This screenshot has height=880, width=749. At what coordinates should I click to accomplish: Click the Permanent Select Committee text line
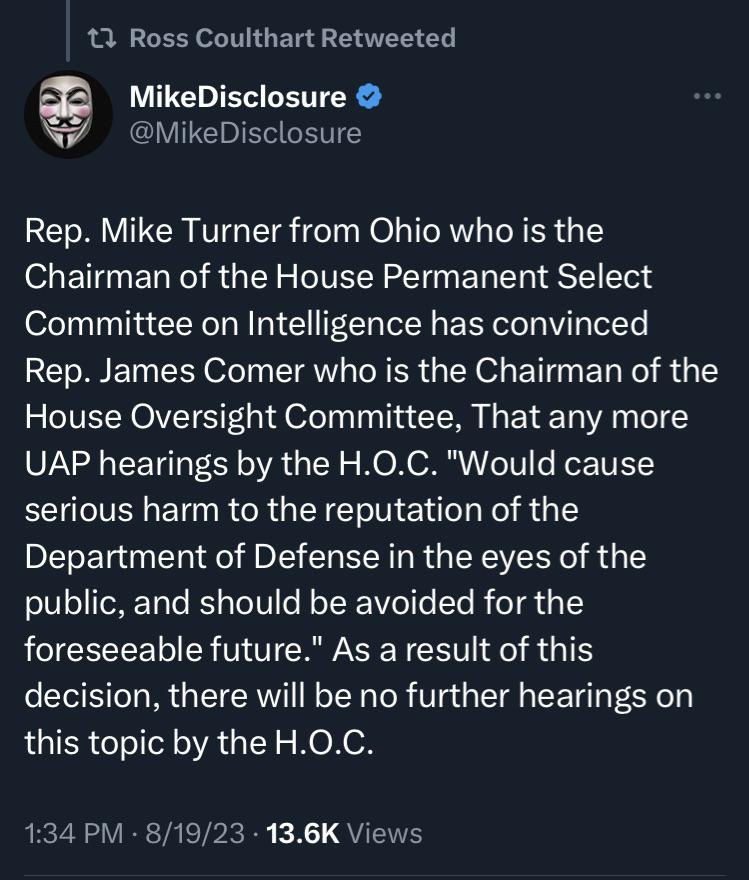[338, 277]
